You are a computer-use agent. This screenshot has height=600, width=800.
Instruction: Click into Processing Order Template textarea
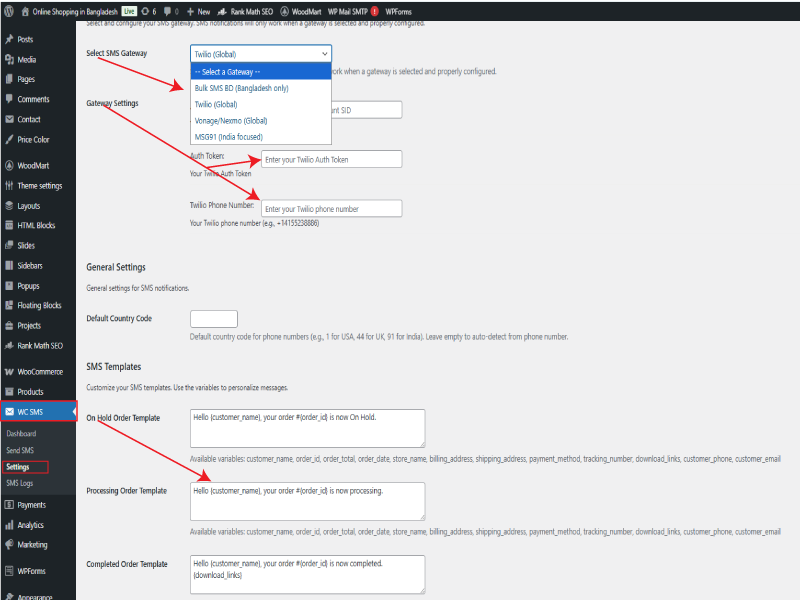(308, 502)
